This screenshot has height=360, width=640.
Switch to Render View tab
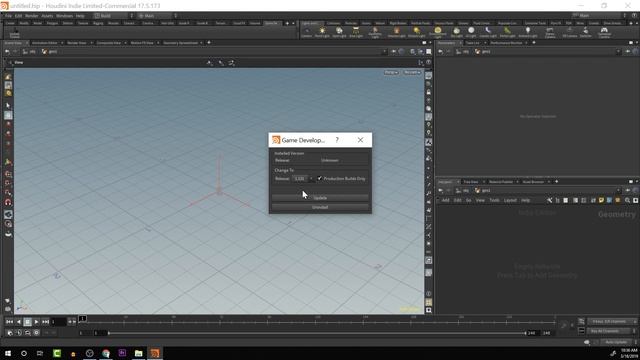77,43
